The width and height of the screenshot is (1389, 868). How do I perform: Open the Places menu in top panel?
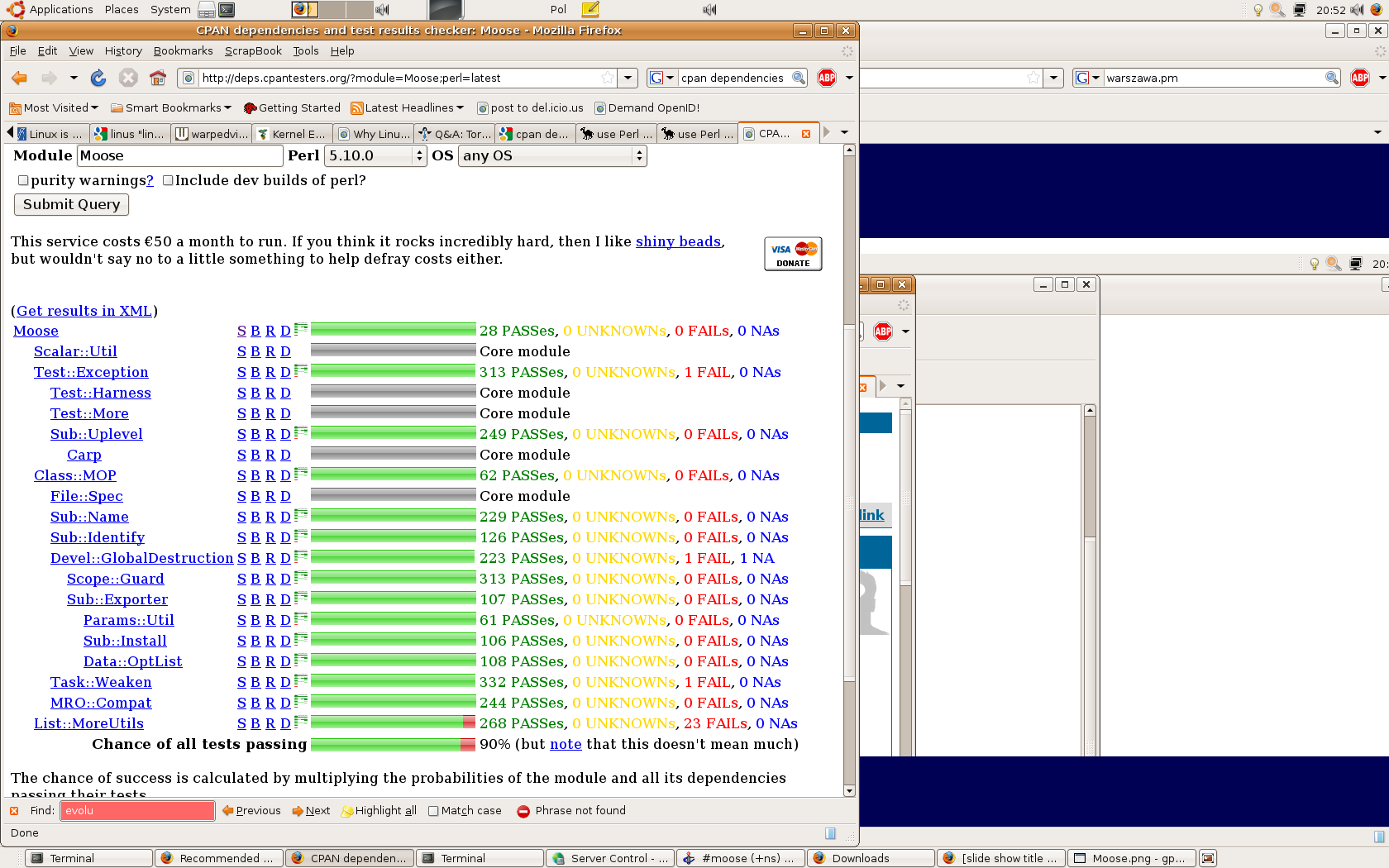click(122, 10)
